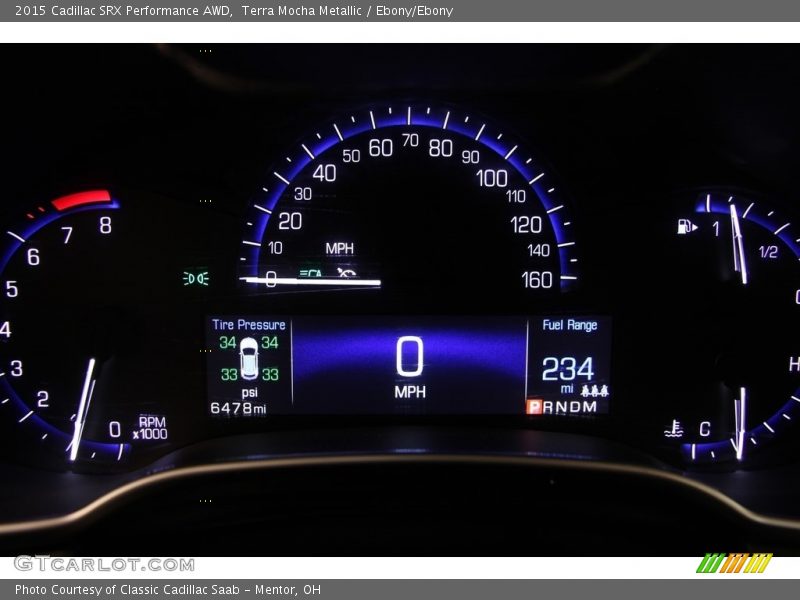The height and width of the screenshot is (600, 800).
Task: Click the rear-left tire pressure 33
Action: (229, 374)
